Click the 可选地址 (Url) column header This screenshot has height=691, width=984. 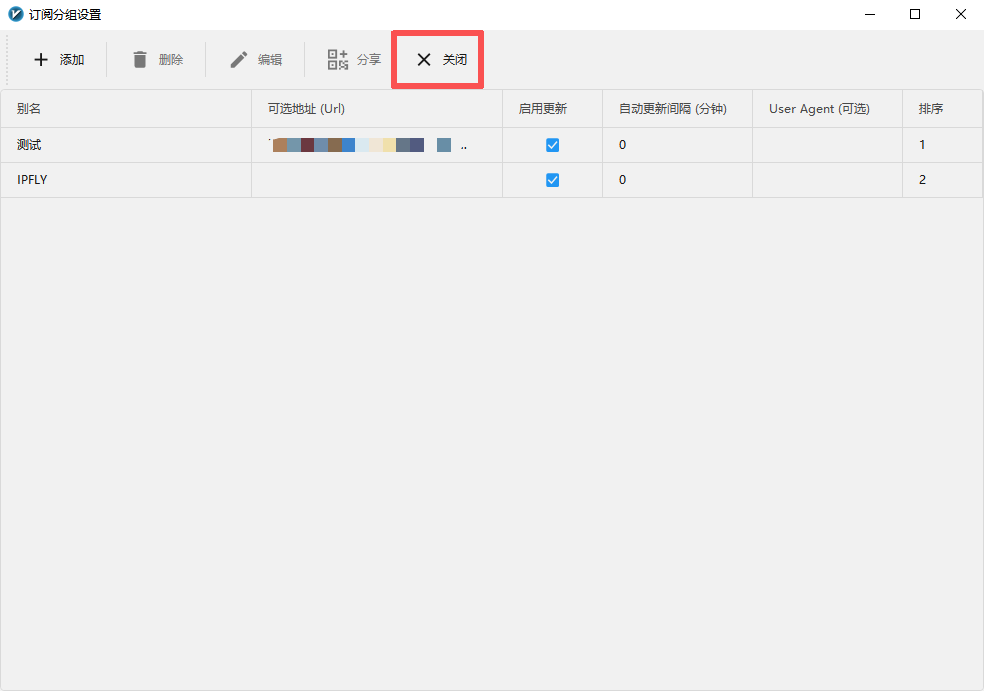point(306,109)
